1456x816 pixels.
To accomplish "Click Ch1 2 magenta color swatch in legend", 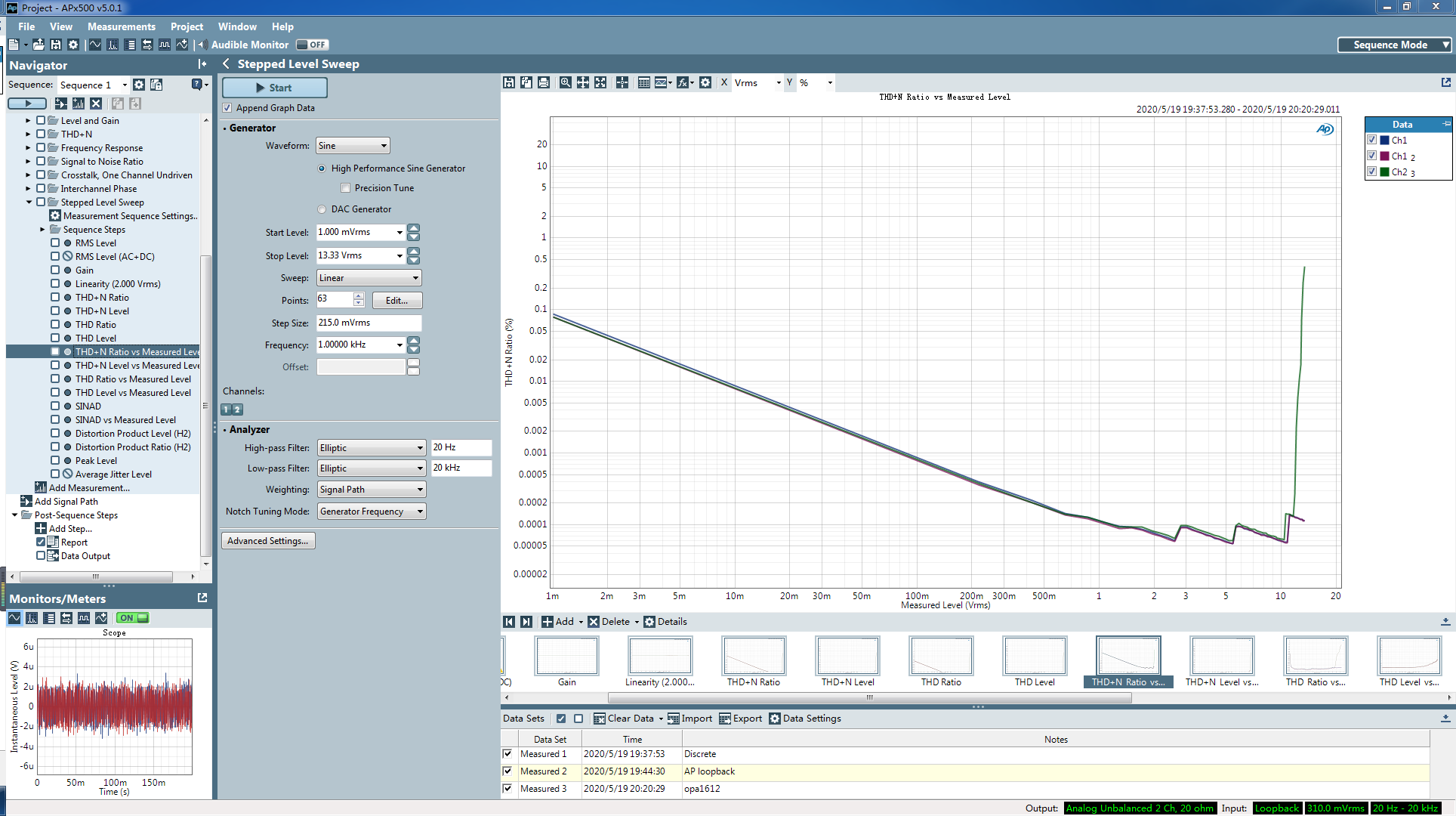I will click(x=1385, y=156).
